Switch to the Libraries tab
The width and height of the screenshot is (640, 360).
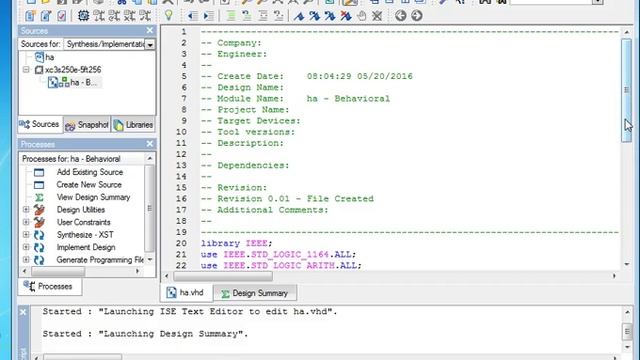point(133,125)
